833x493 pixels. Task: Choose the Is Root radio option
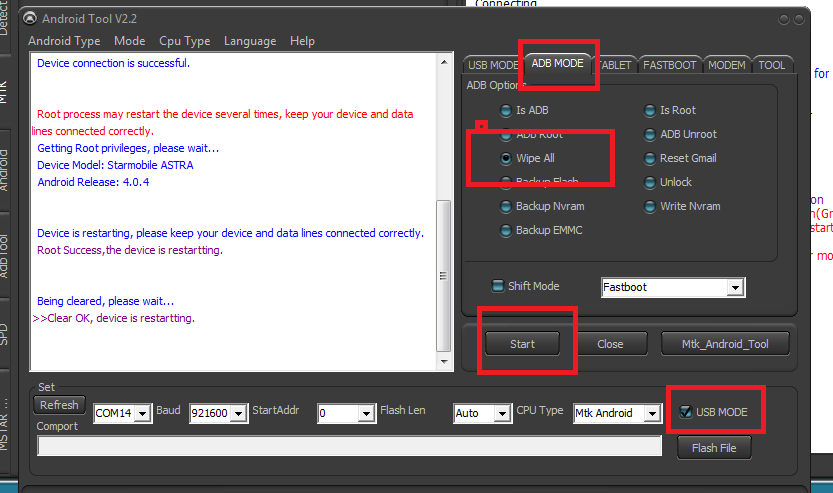[x=651, y=110]
